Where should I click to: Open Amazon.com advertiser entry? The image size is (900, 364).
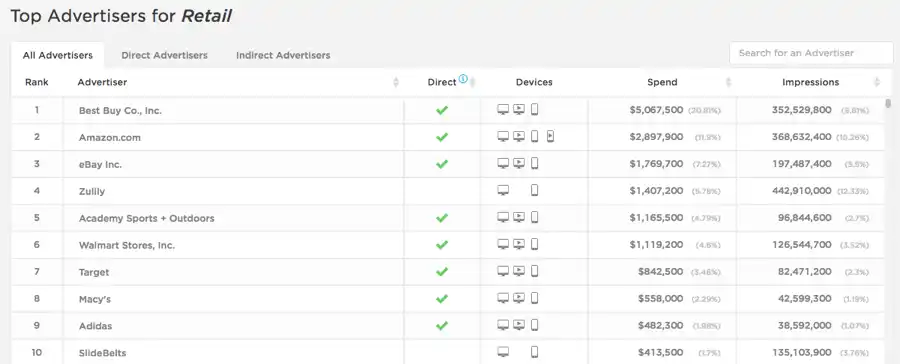pos(110,138)
